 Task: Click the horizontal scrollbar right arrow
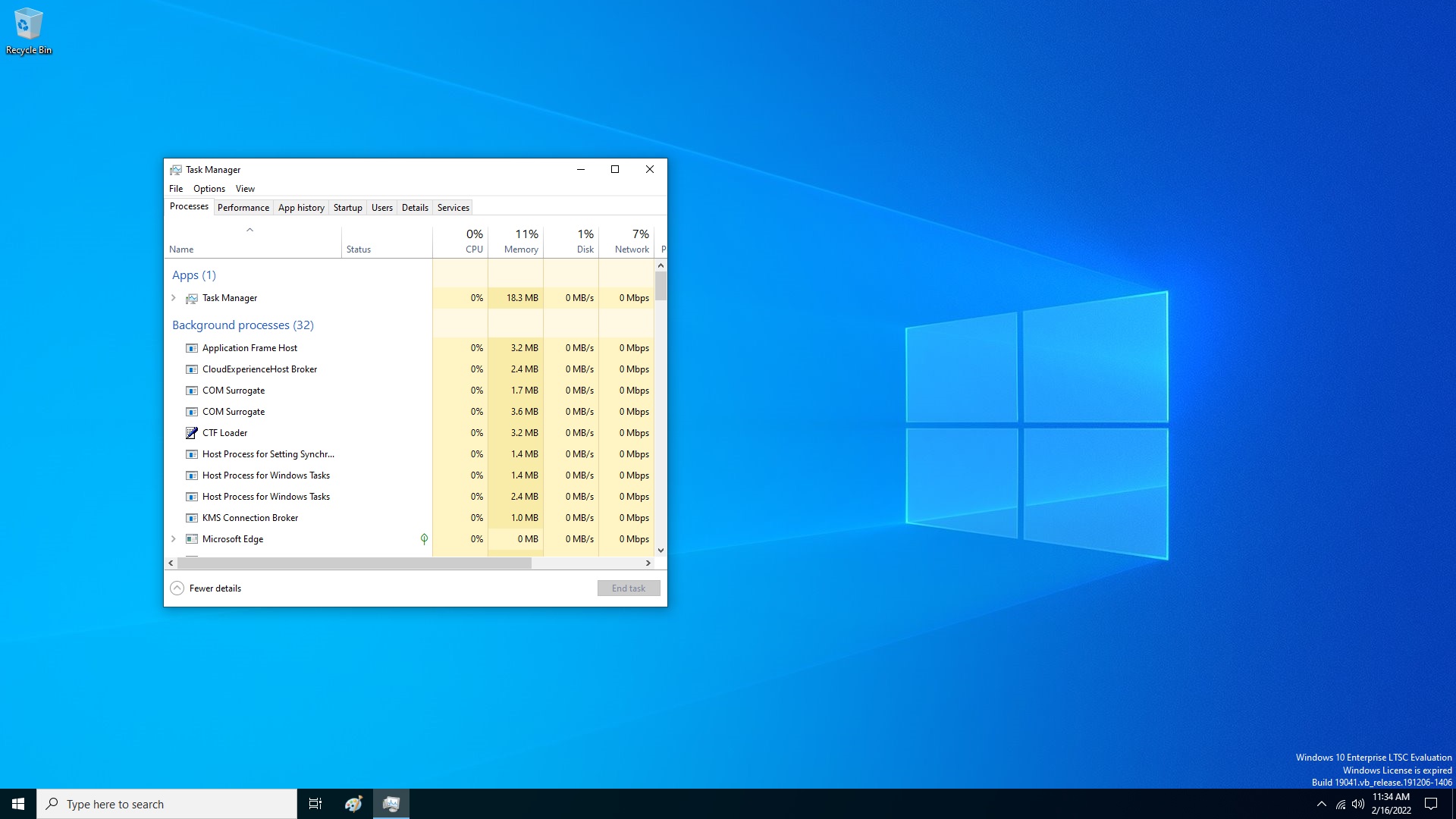coord(648,563)
